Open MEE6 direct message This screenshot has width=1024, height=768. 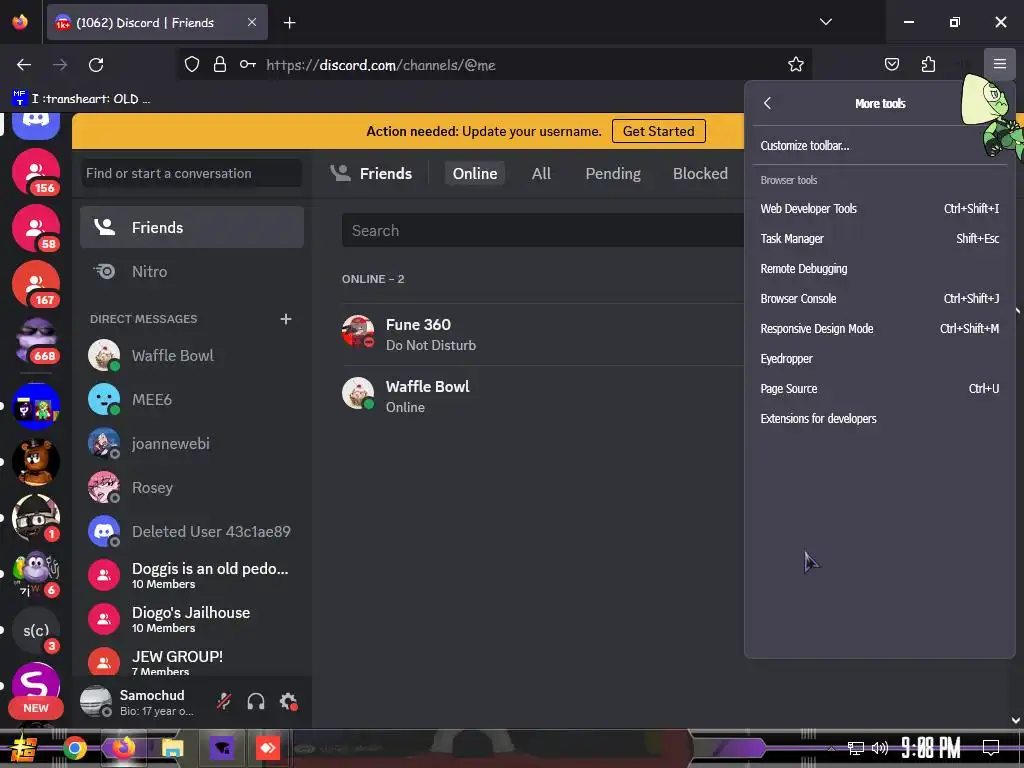[x=192, y=399]
